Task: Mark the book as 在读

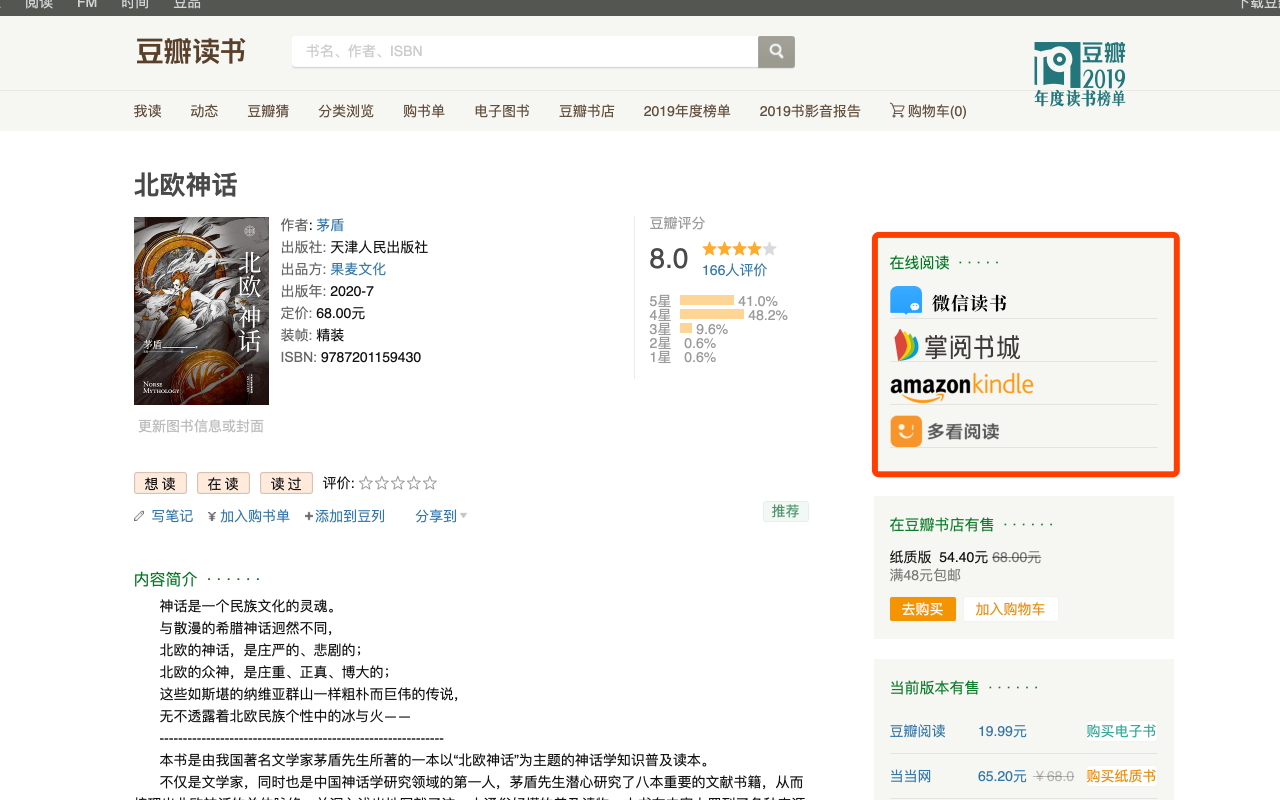Action: 223,483
